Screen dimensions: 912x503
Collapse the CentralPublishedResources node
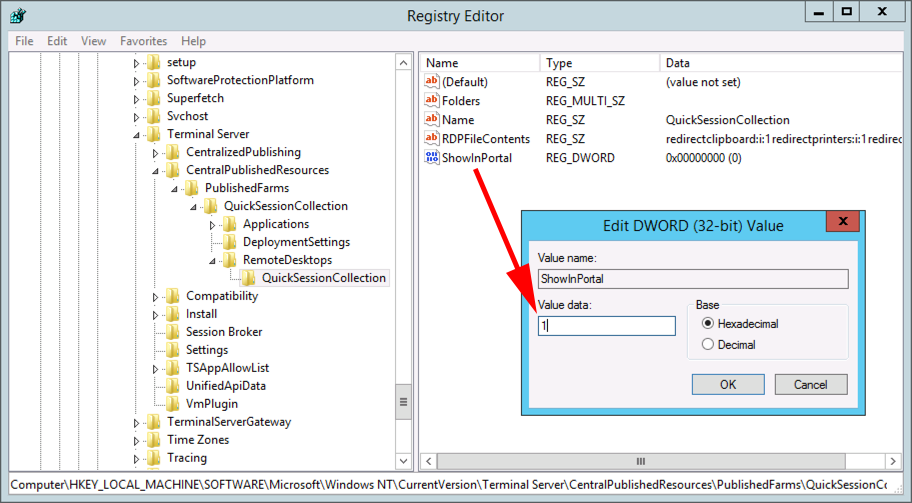[x=155, y=171]
